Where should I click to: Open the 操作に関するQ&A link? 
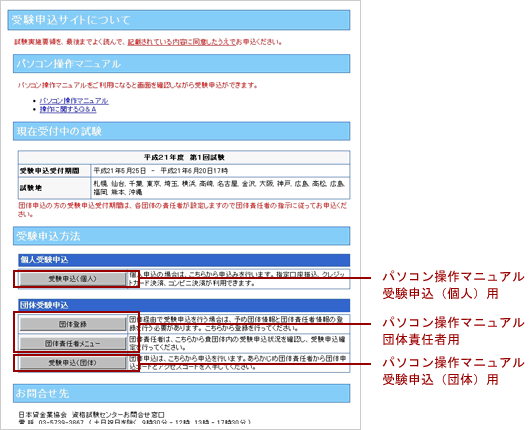pos(68,109)
